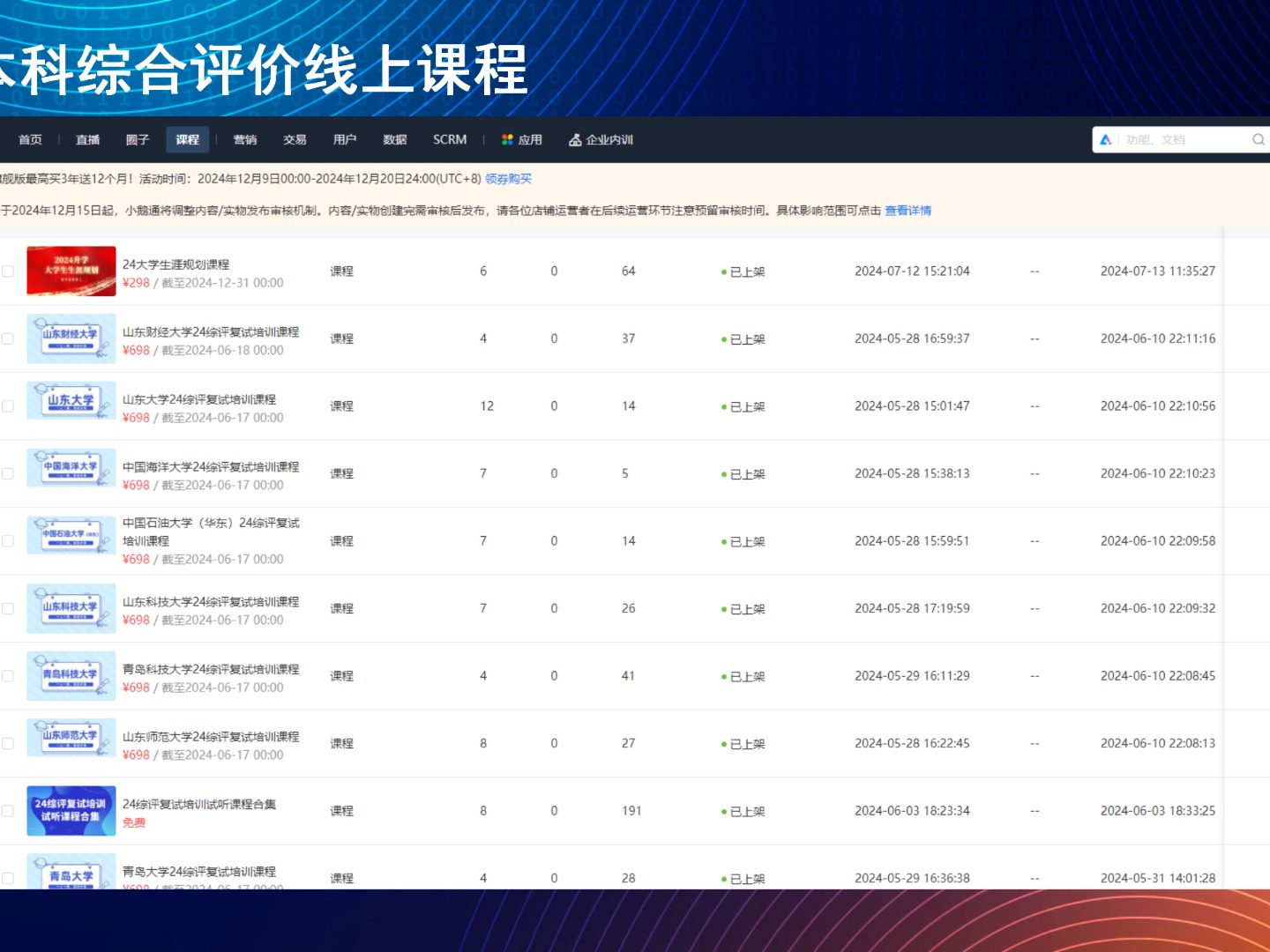This screenshot has width=1270, height=952.
Task: Click the 领券购买 link
Action: pos(509,178)
